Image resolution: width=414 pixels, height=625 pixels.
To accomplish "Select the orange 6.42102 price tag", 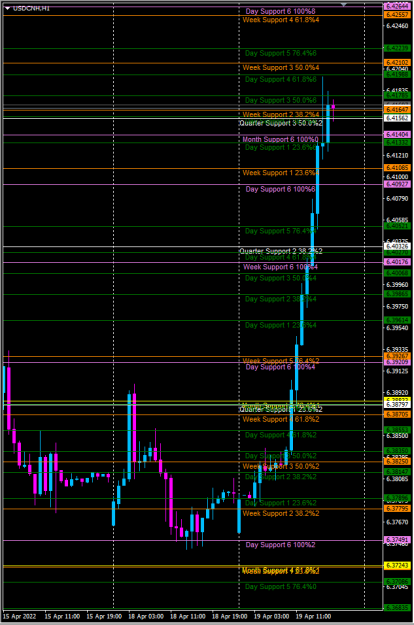I will [397, 63].
